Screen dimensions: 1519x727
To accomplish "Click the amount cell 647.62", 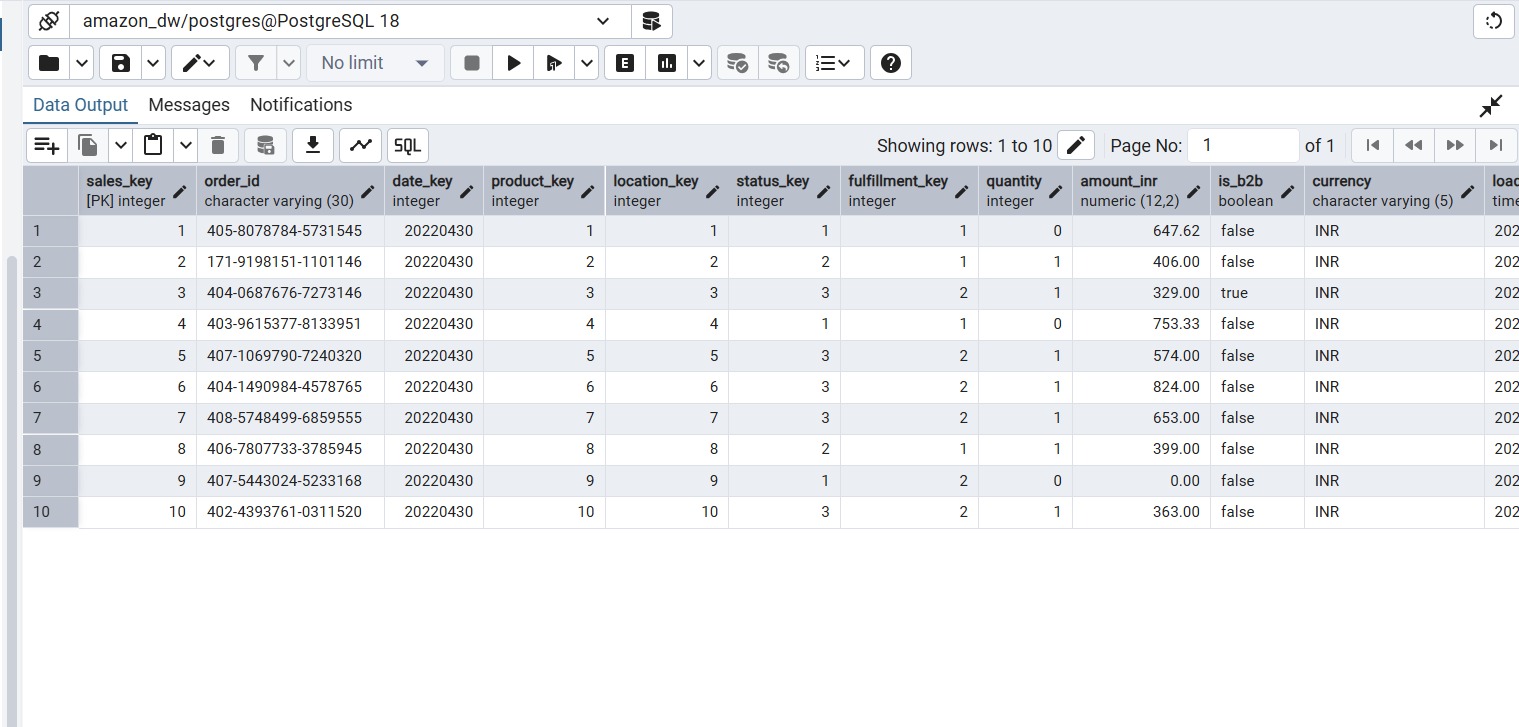I will coord(1141,231).
